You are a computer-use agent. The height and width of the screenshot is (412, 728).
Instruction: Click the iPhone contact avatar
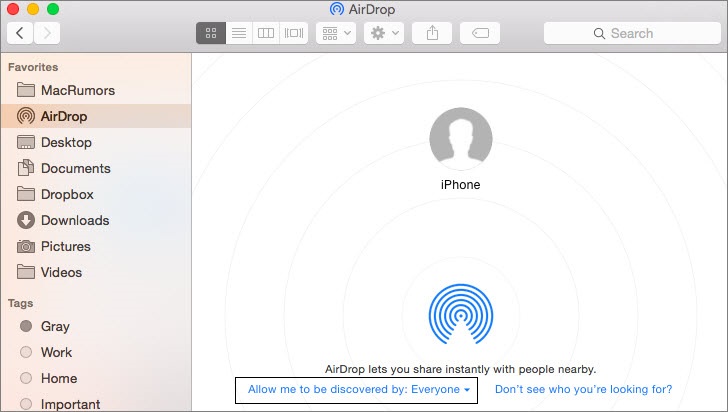point(461,139)
